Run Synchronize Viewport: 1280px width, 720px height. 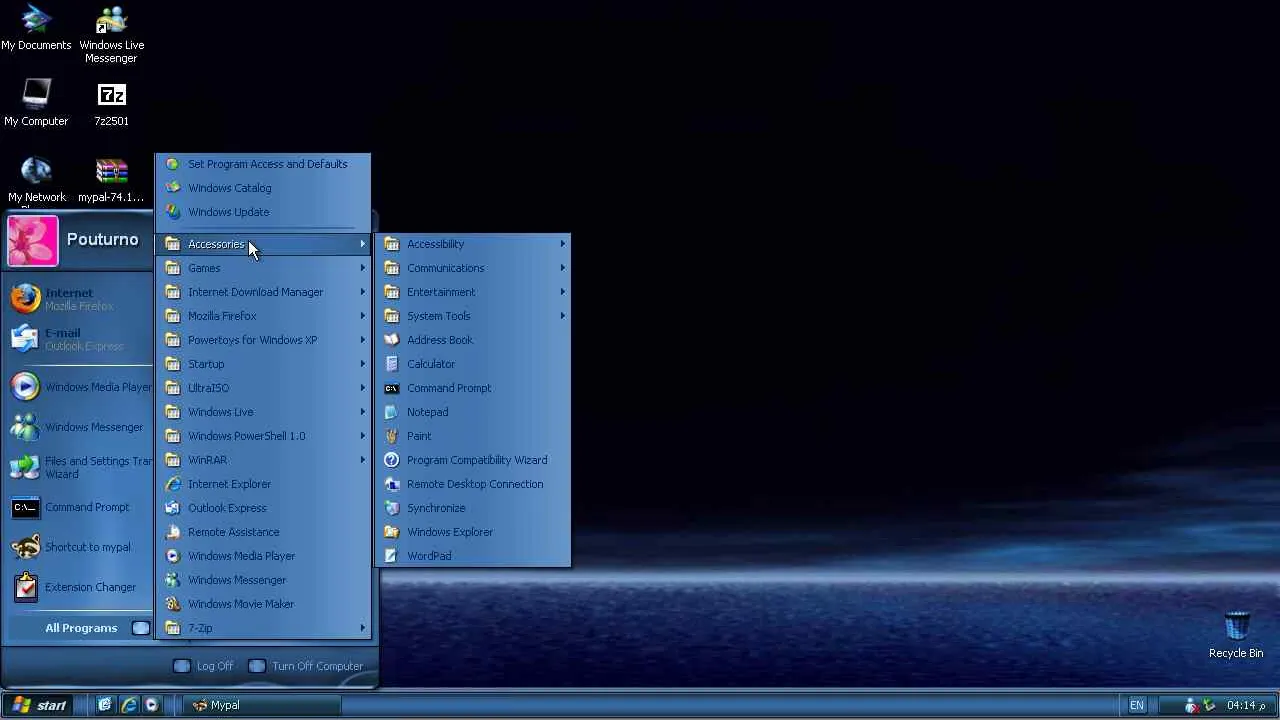pyautogui.click(x=473, y=508)
